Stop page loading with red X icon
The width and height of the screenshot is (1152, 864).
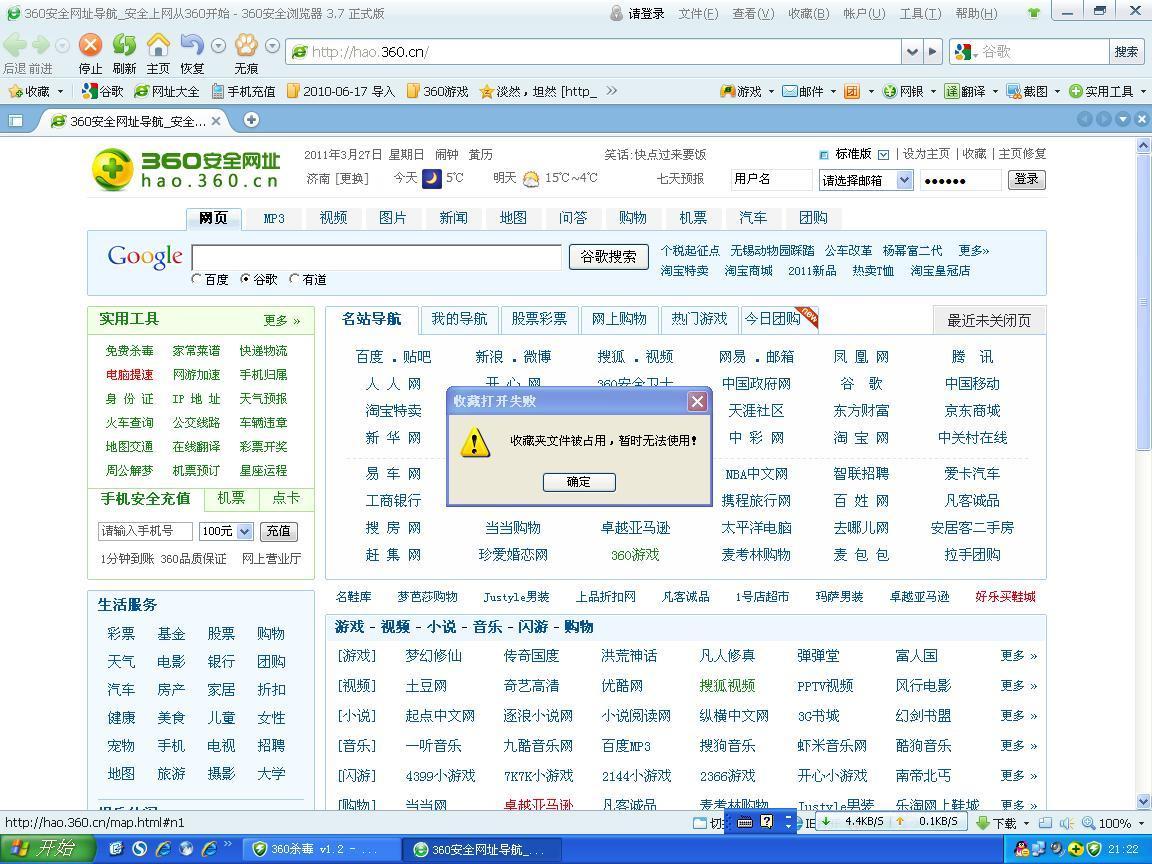[x=90, y=46]
